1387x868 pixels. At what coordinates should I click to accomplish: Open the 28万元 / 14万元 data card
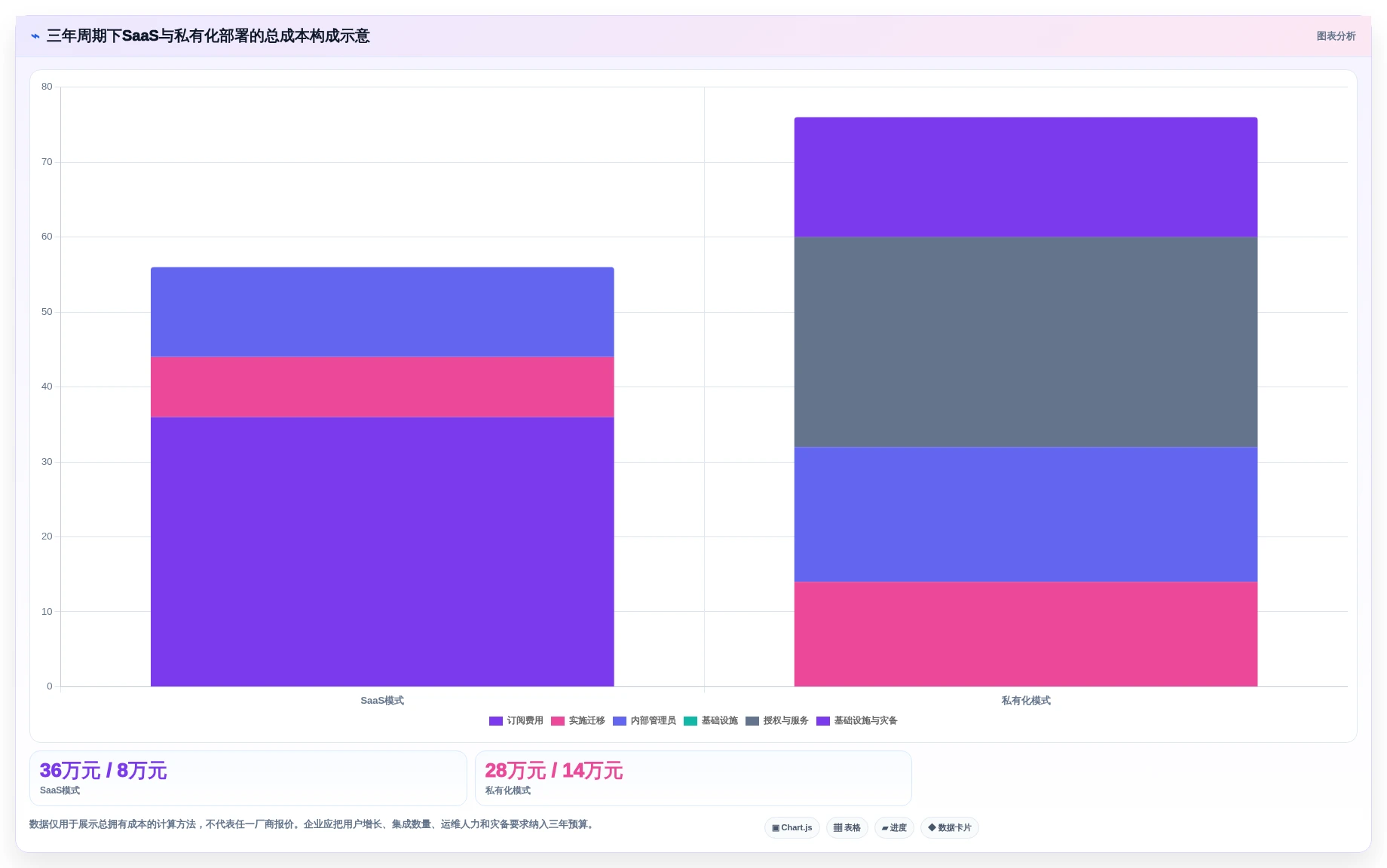[x=693, y=778]
